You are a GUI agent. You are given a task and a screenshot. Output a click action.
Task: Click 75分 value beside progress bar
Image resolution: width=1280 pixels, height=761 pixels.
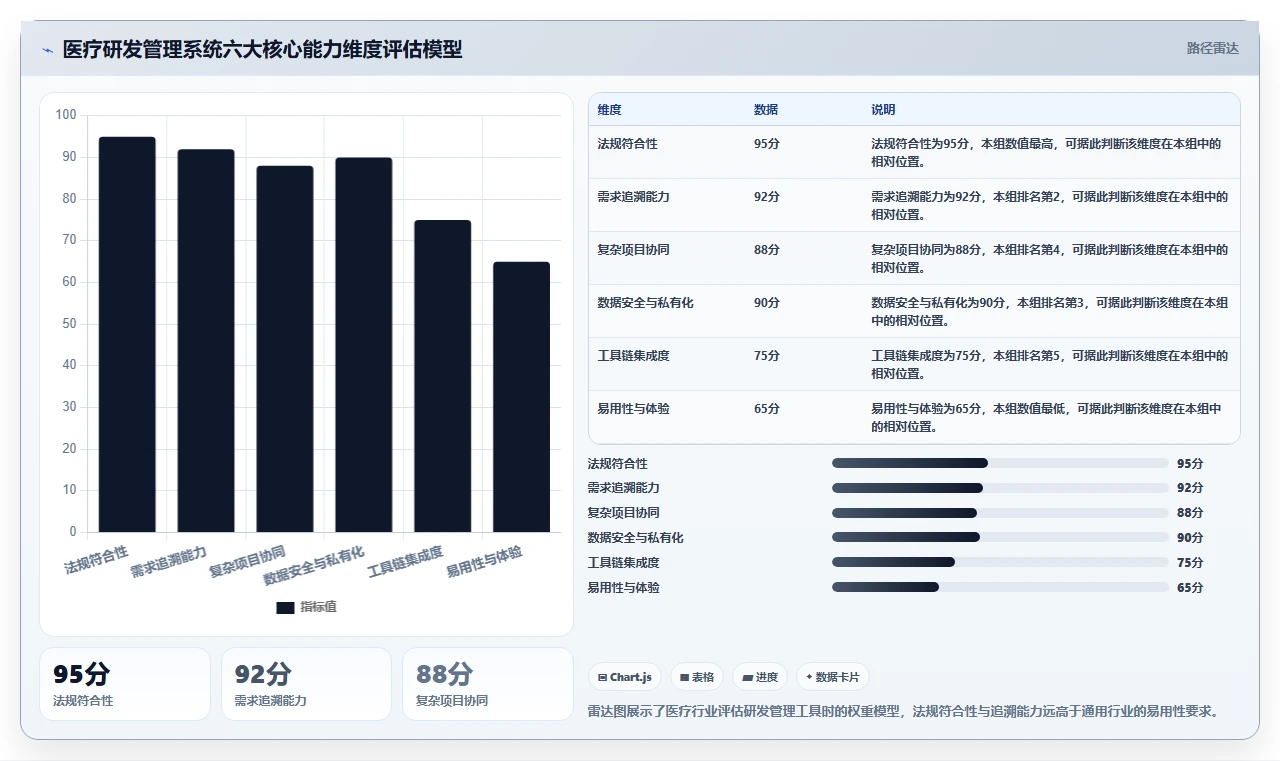[1190, 562]
